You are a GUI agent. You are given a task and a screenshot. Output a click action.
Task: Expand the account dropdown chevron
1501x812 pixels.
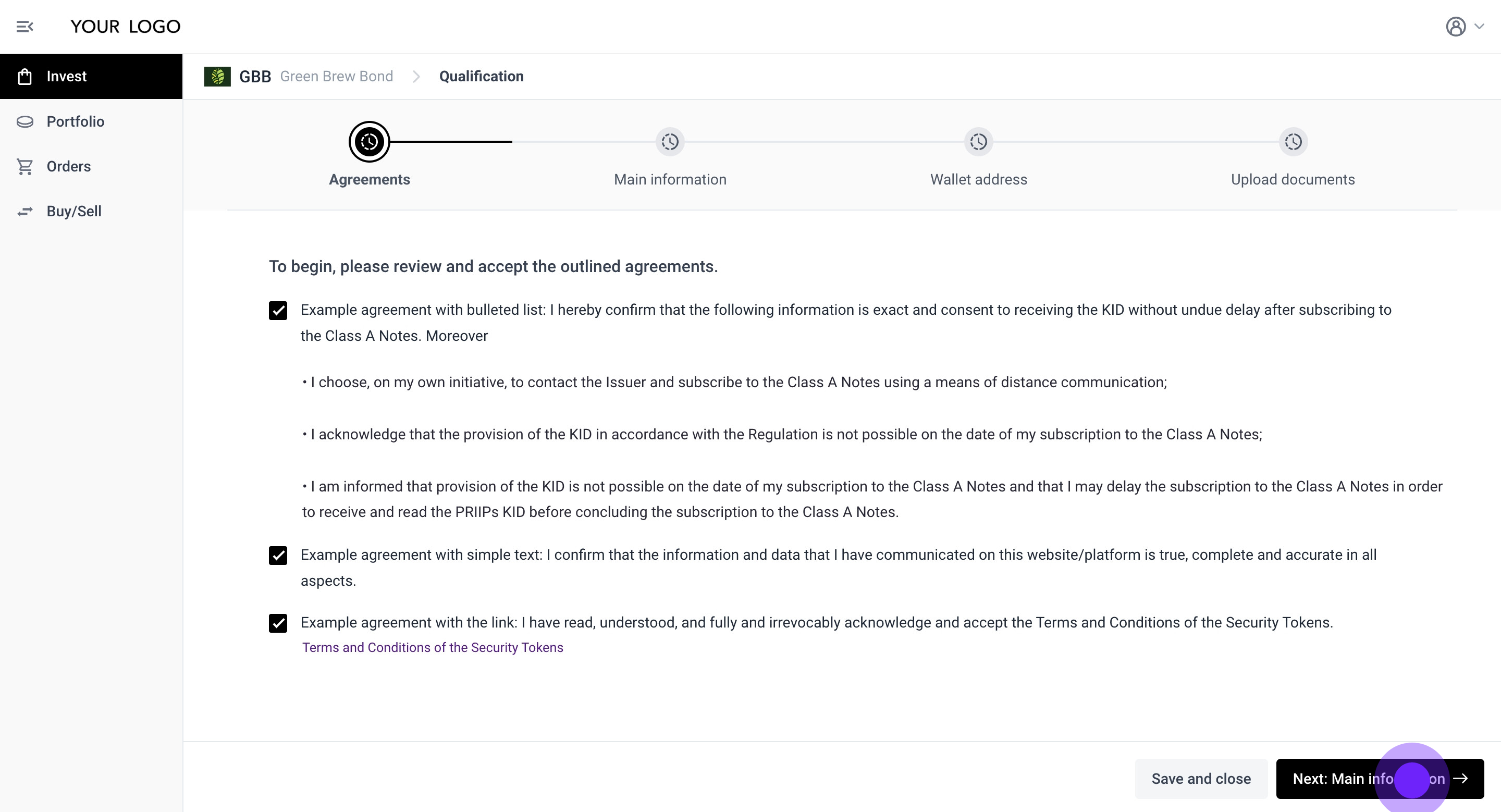click(x=1480, y=26)
